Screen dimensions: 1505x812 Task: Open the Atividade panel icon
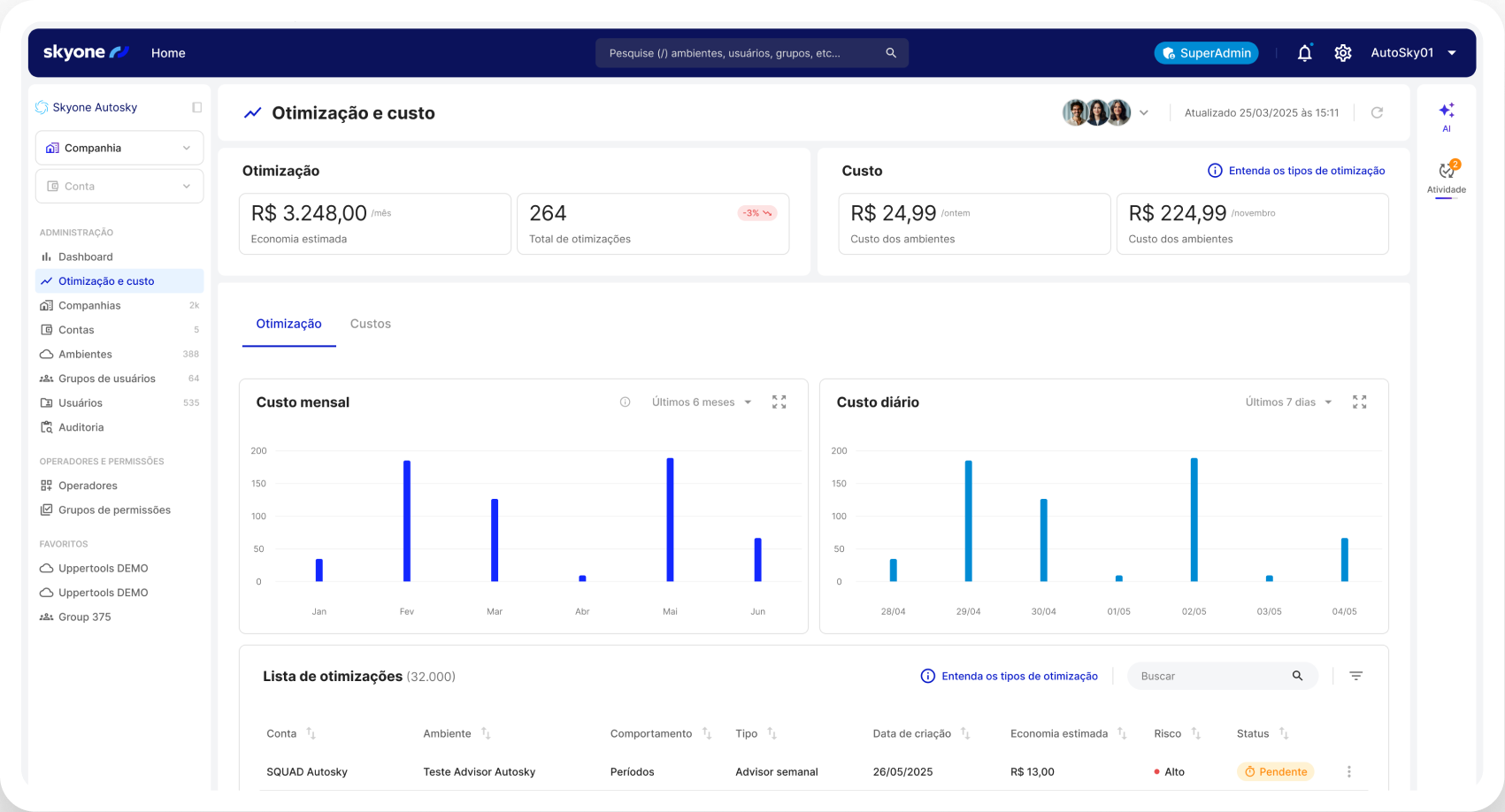(x=1446, y=172)
